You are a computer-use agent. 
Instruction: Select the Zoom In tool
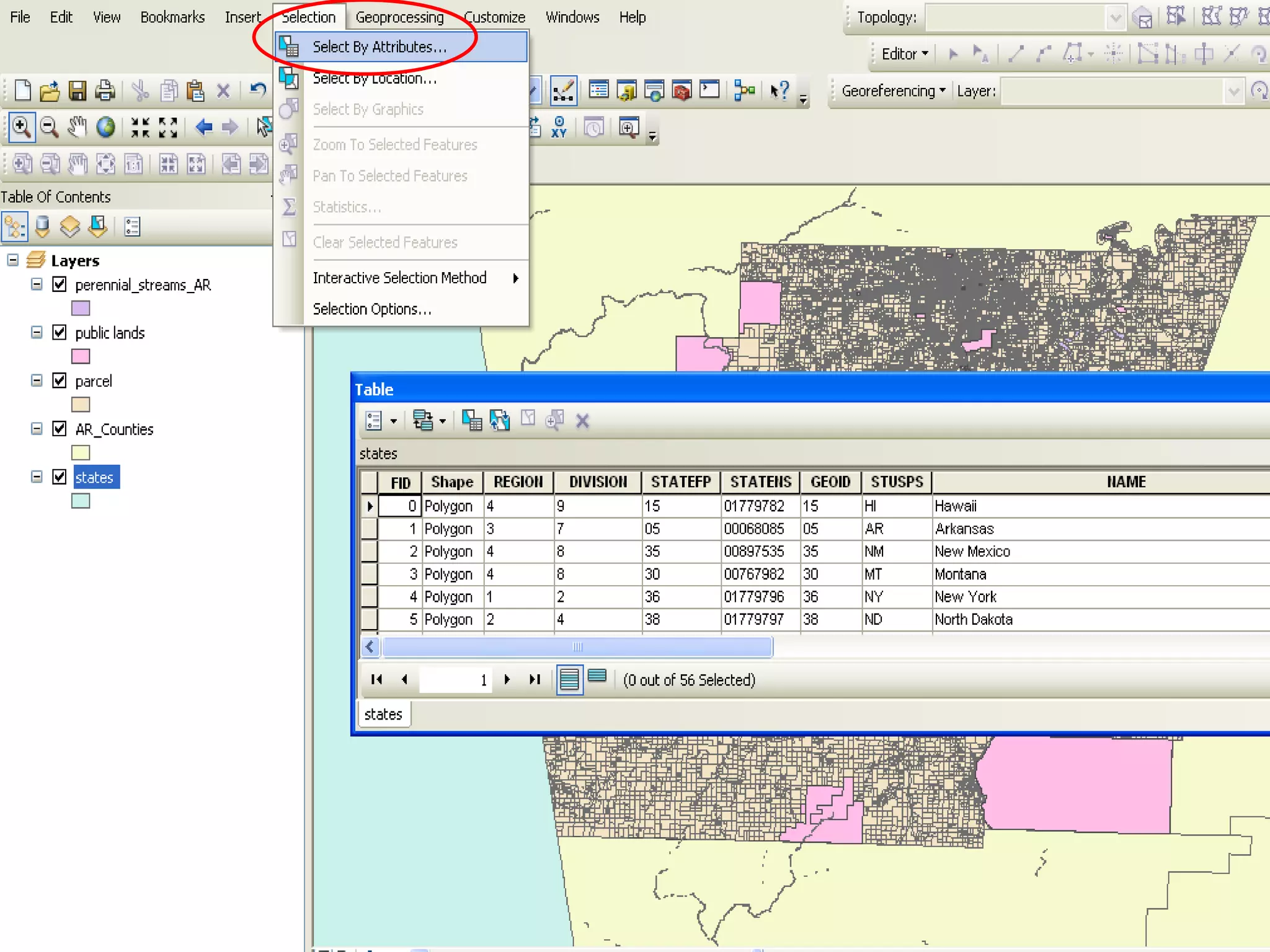[22, 127]
